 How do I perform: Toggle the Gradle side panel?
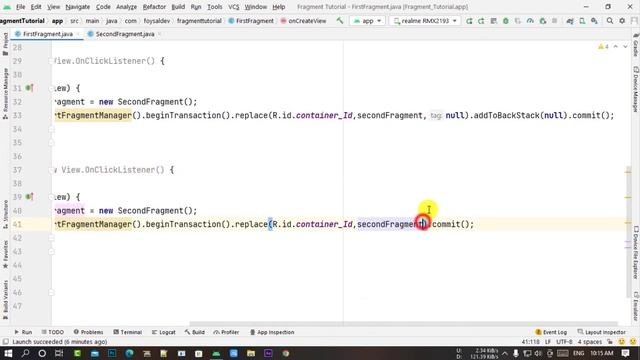[x=636, y=45]
